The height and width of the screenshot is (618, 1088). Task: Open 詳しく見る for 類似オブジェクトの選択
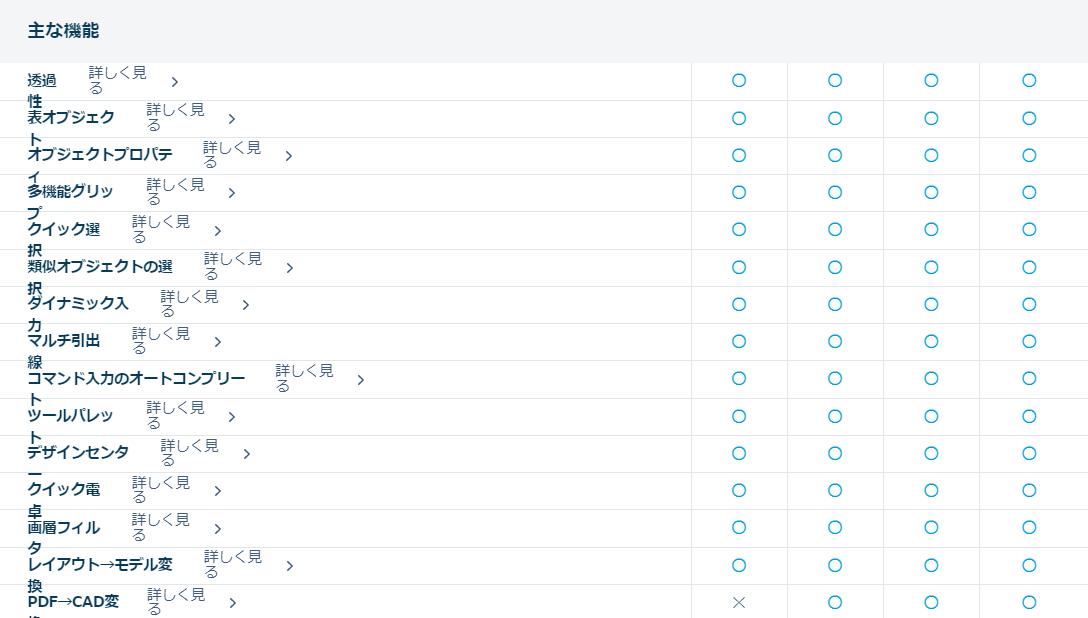pos(233,266)
